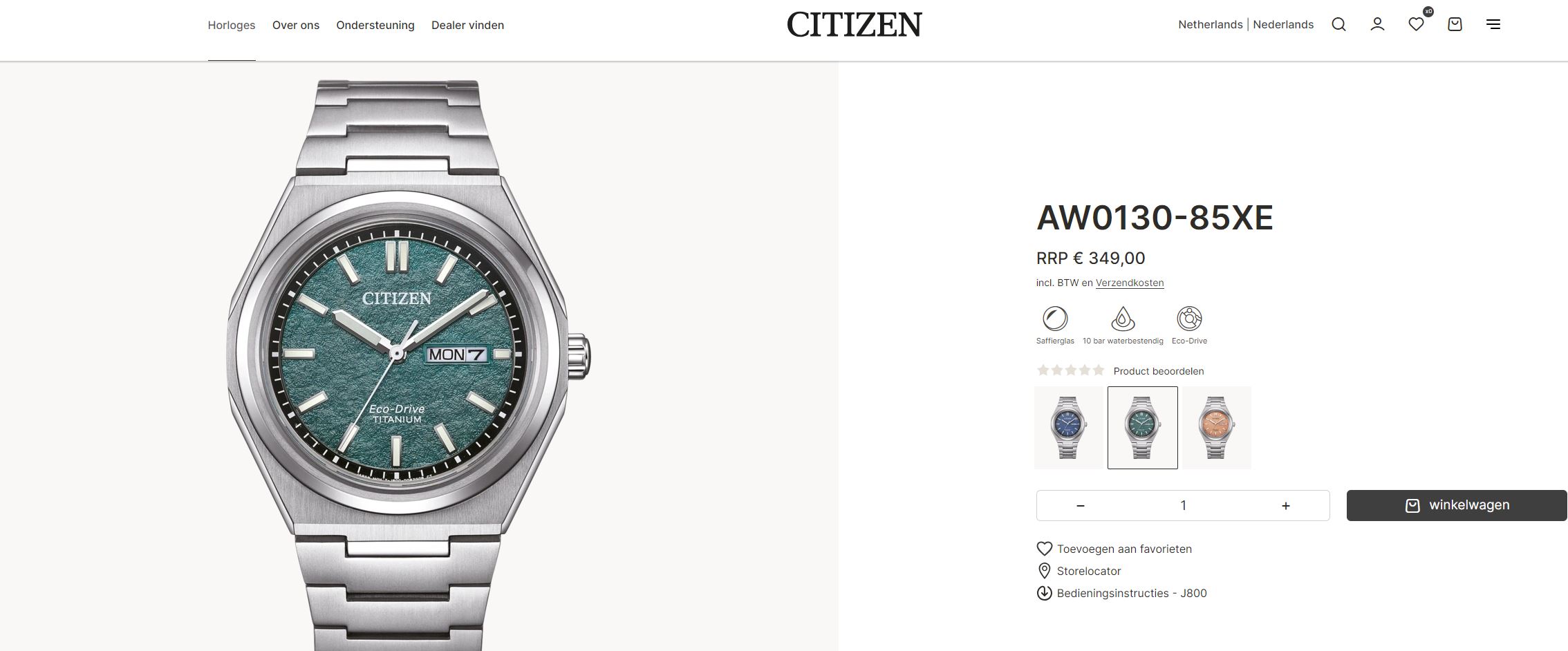The height and width of the screenshot is (651, 1568).
Task: Open the Horloges menu
Action: click(x=232, y=26)
